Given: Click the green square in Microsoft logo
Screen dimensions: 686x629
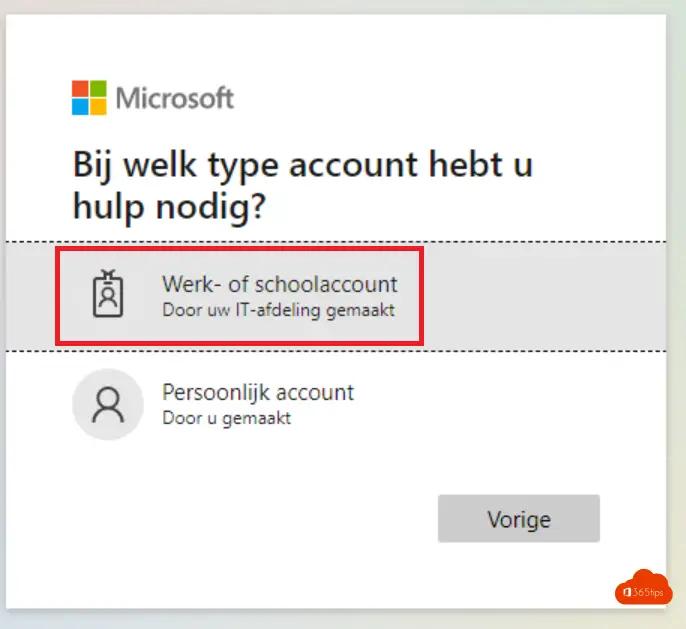Looking at the screenshot, I should [x=98, y=88].
